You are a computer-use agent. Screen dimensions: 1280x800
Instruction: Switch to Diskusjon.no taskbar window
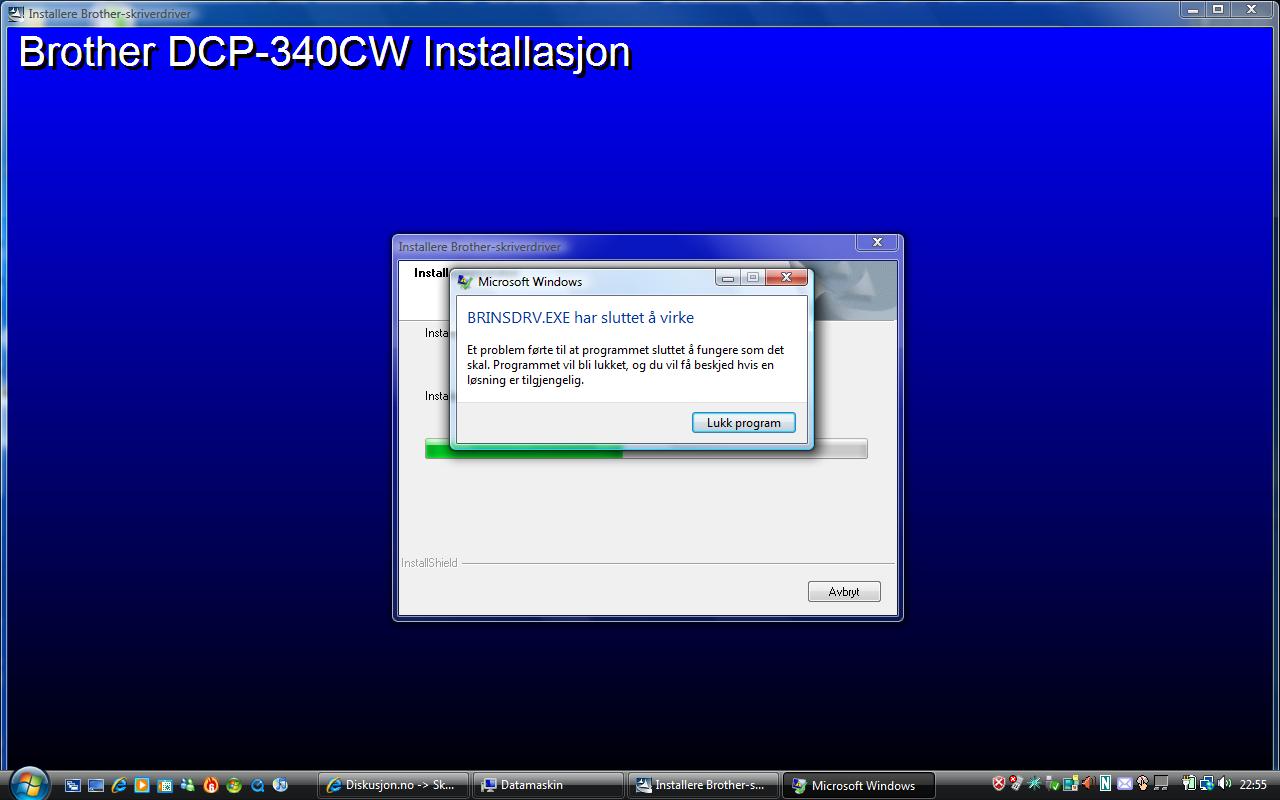coord(392,785)
